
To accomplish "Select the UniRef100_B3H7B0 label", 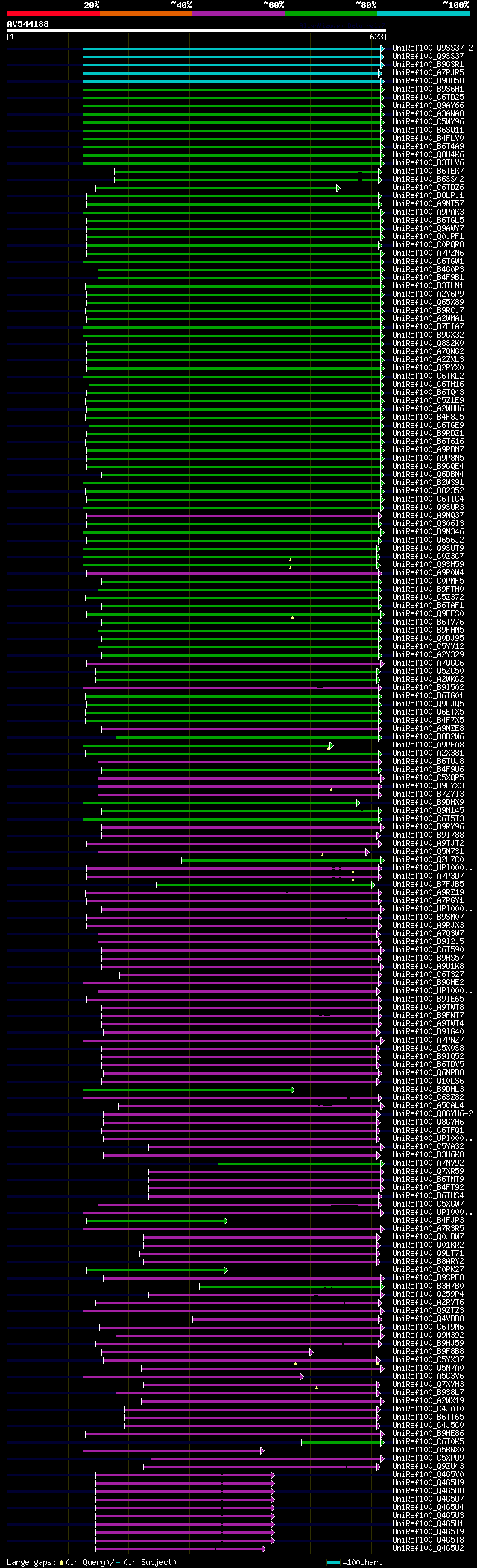I will coord(428,1286).
